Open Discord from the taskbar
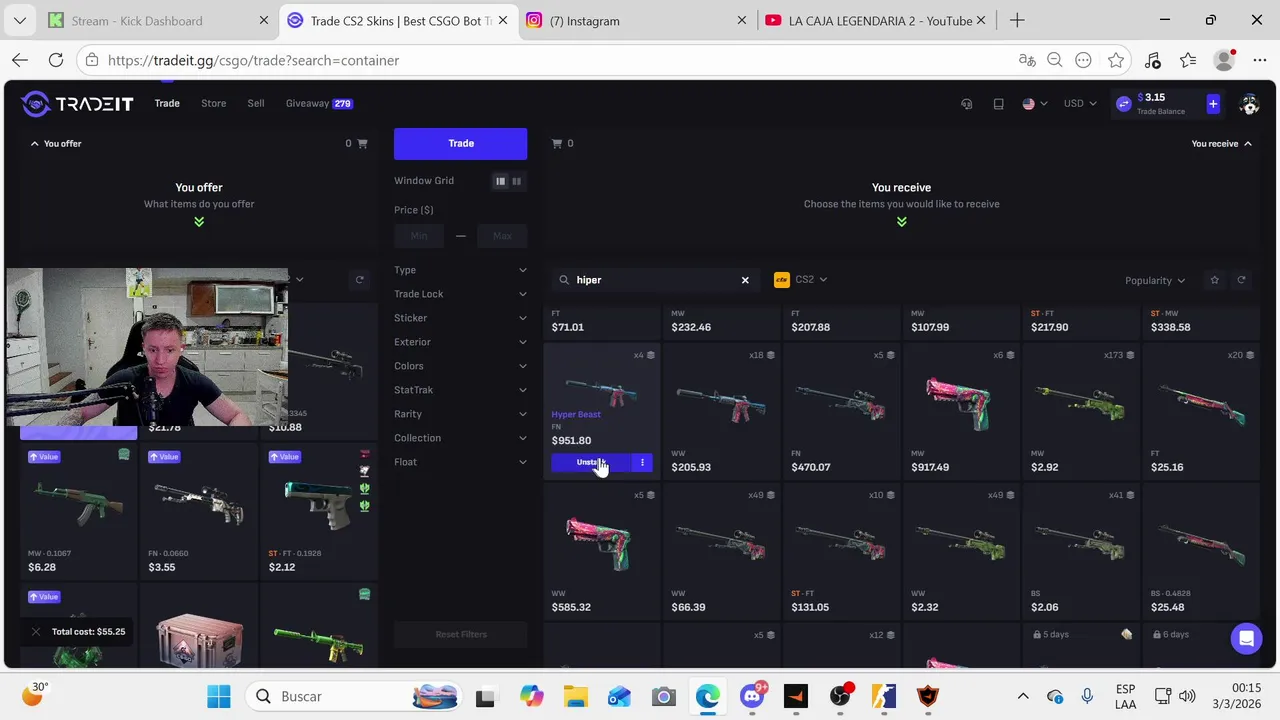The image size is (1280, 720). tap(752, 696)
